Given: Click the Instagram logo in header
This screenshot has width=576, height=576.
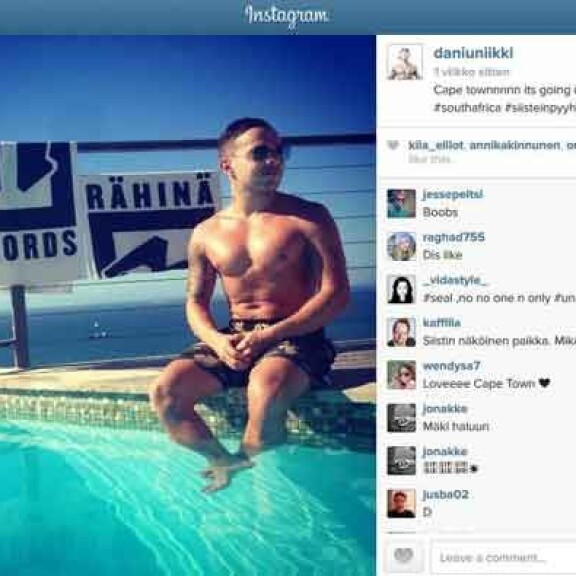Looking at the screenshot, I should (287, 16).
